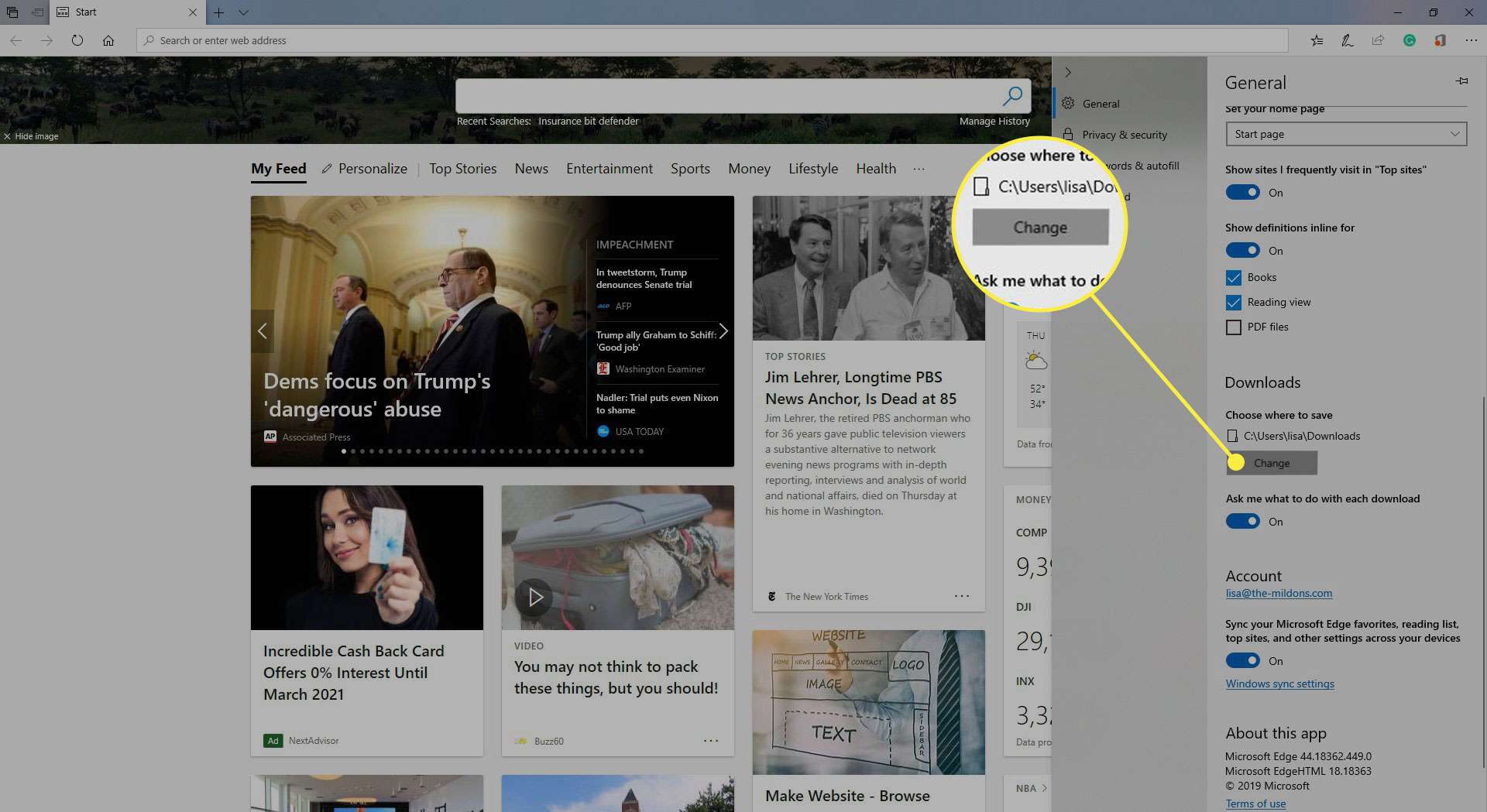Open lisa@the-mildons.com account link
1487x812 pixels.
(1279, 593)
